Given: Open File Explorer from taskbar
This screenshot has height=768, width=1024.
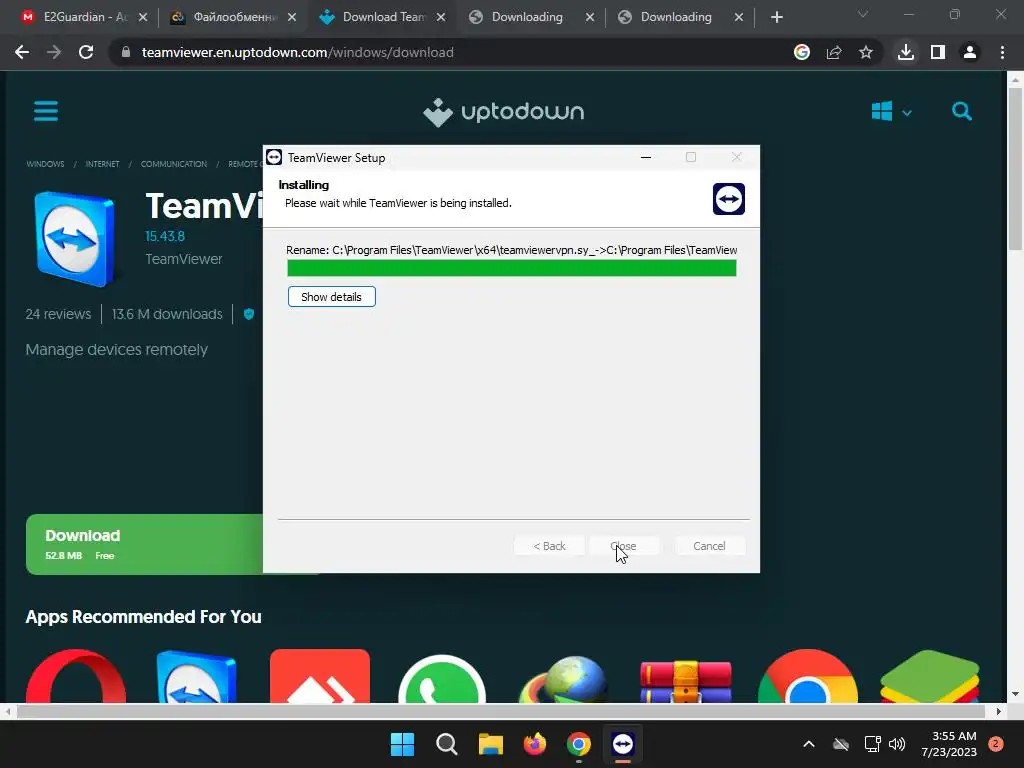Looking at the screenshot, I should click(x=490, y=744).
